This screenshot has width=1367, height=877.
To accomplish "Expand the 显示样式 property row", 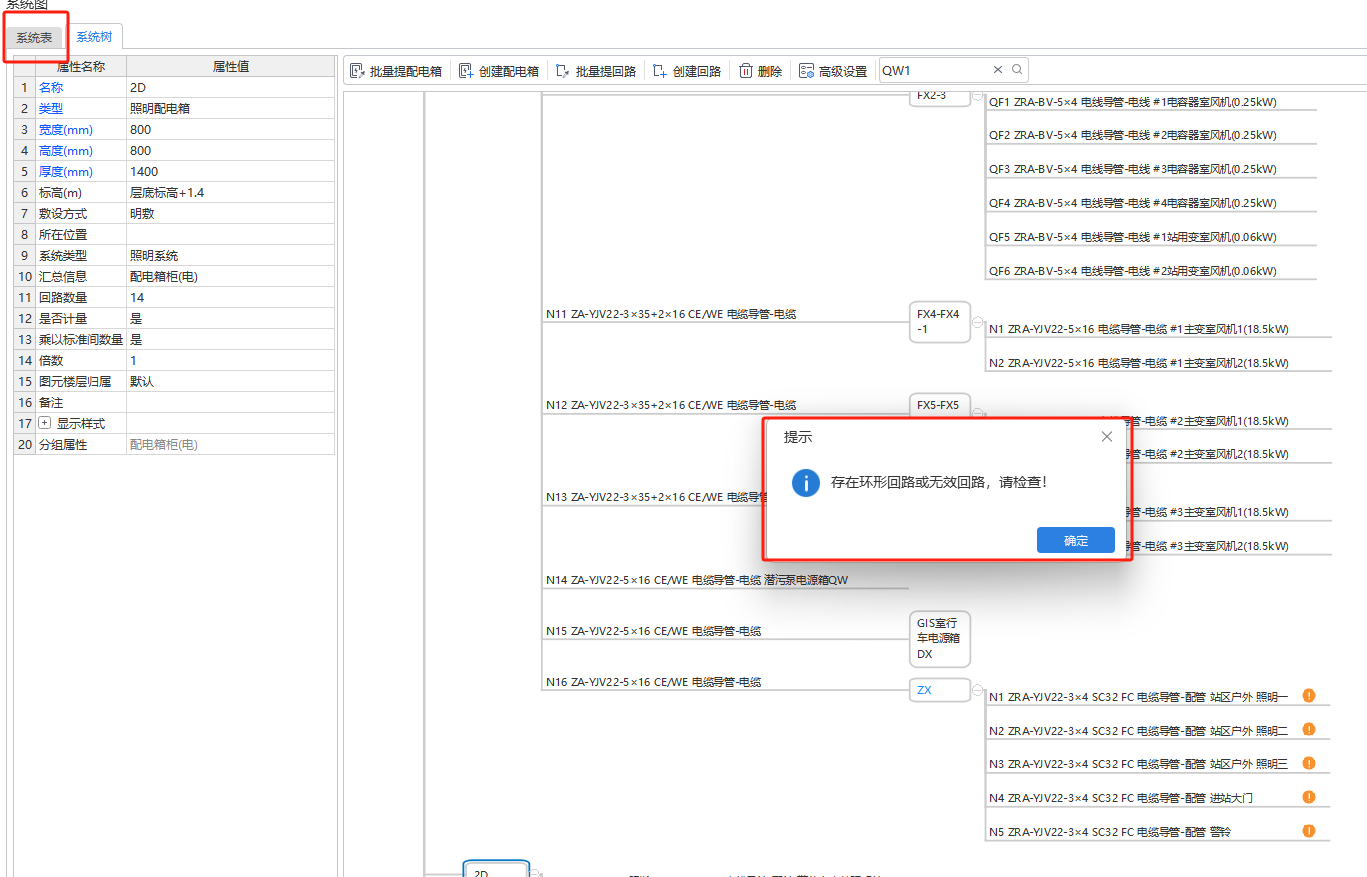I will tap(44, 423).
